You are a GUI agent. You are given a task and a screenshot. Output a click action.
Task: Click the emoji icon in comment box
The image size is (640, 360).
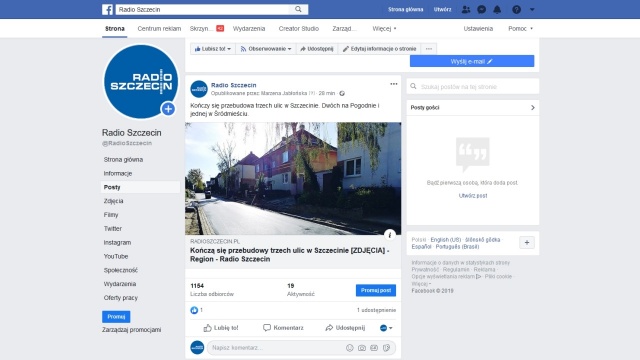350,348
